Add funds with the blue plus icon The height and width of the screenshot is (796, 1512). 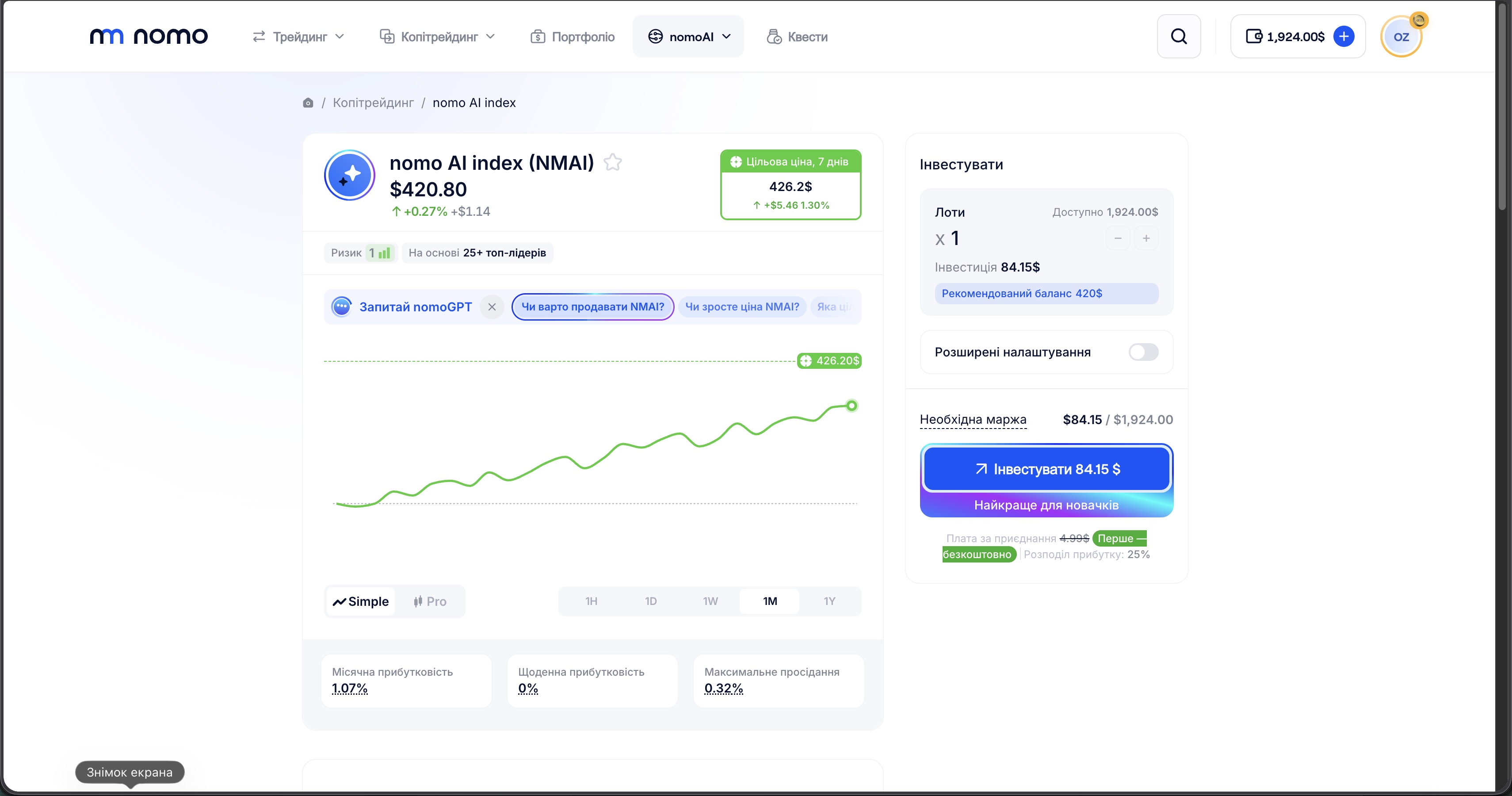tap(1344, 36)
